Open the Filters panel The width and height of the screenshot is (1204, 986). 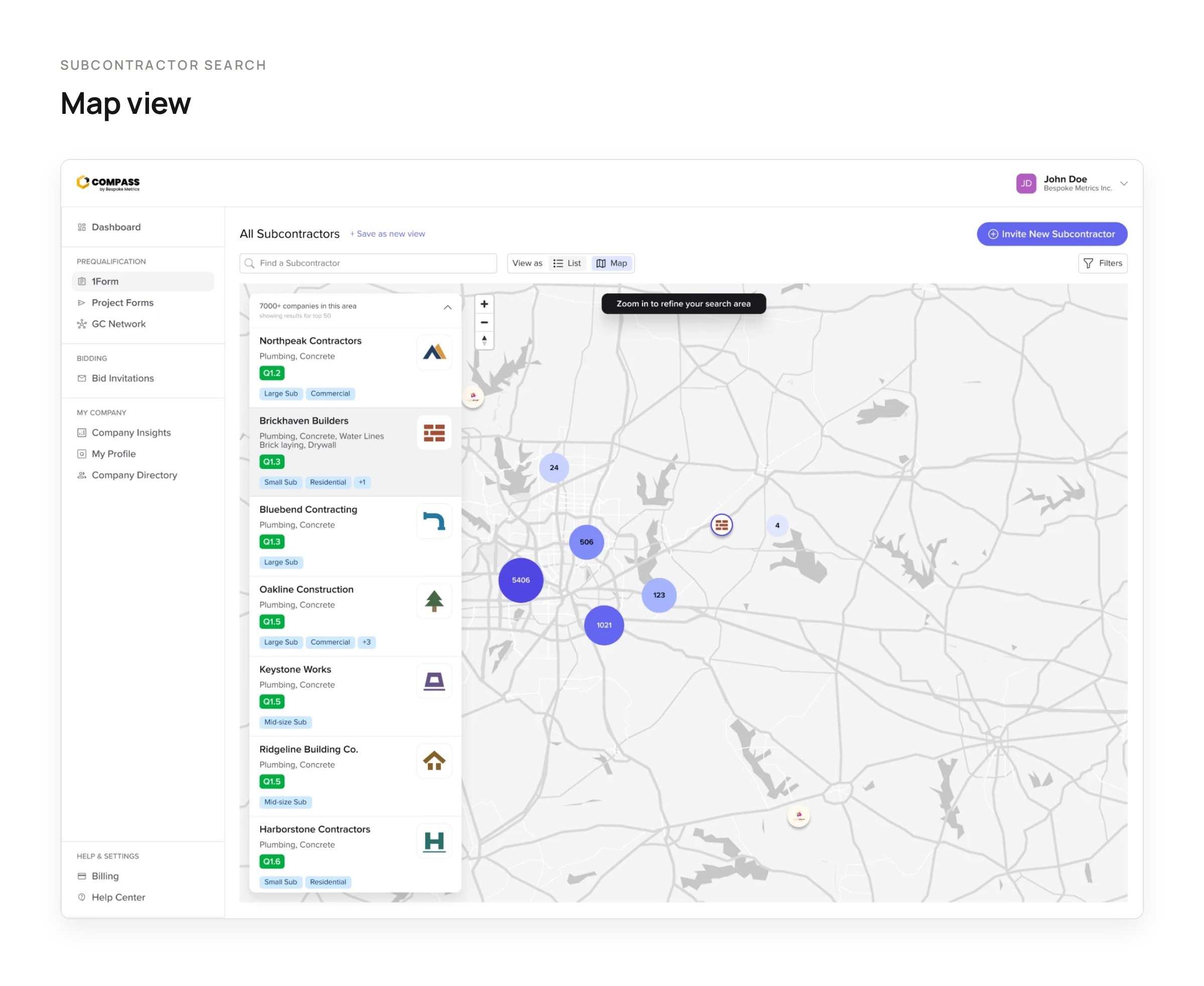click(x=1102, y=263)
